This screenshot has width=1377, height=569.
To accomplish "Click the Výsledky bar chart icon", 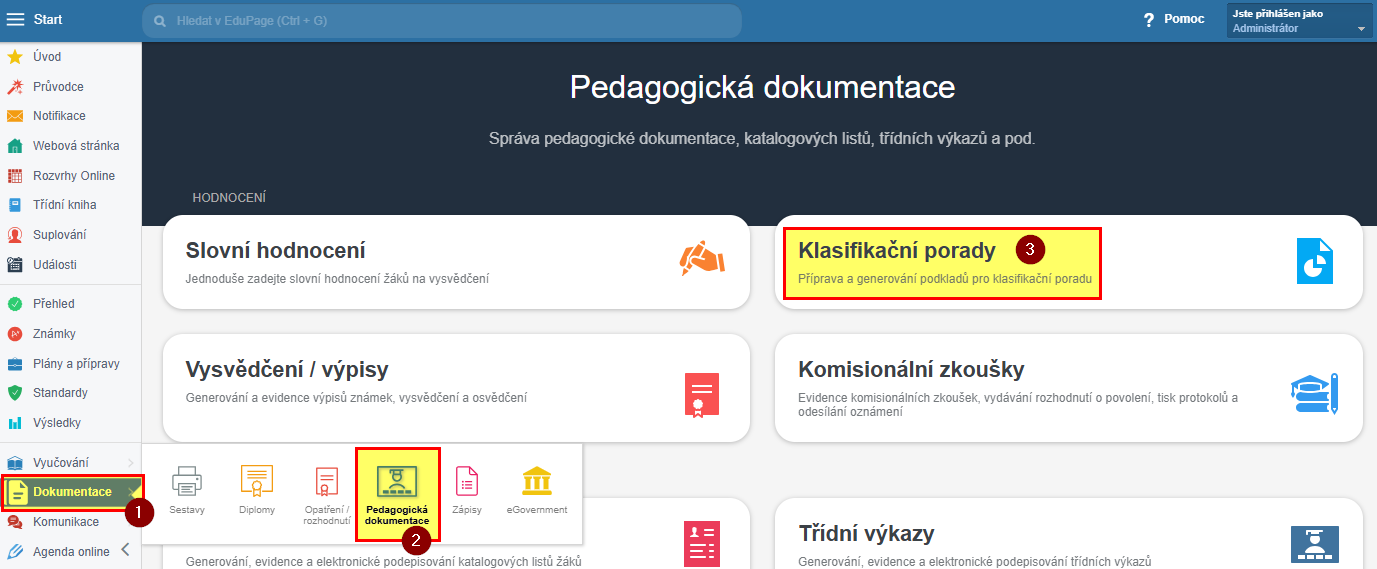I will (15, 423).
